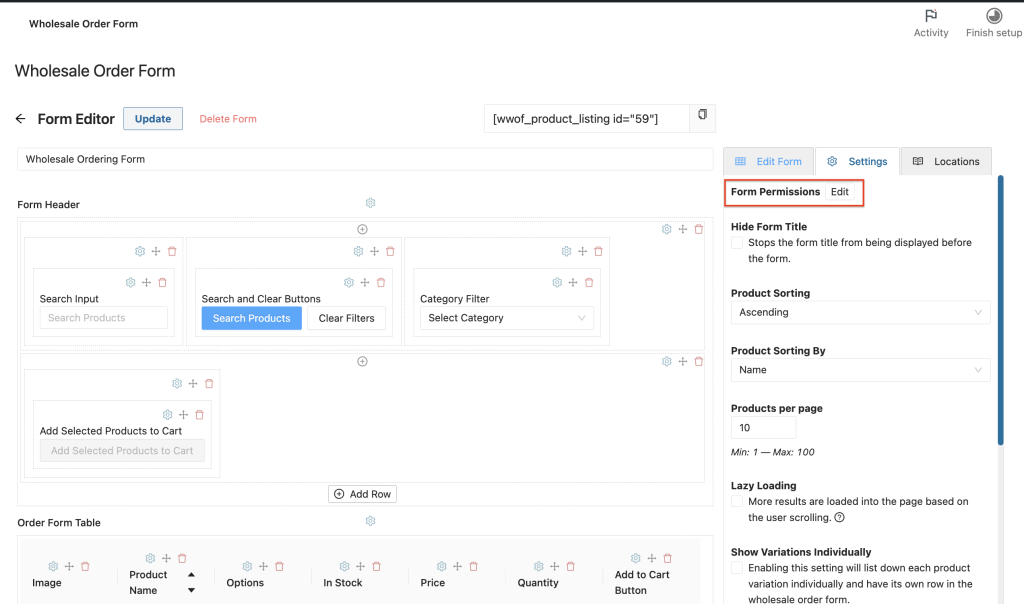
Task: Delete the Search Input element using its trash icon
Action: [x=162, y=283]
